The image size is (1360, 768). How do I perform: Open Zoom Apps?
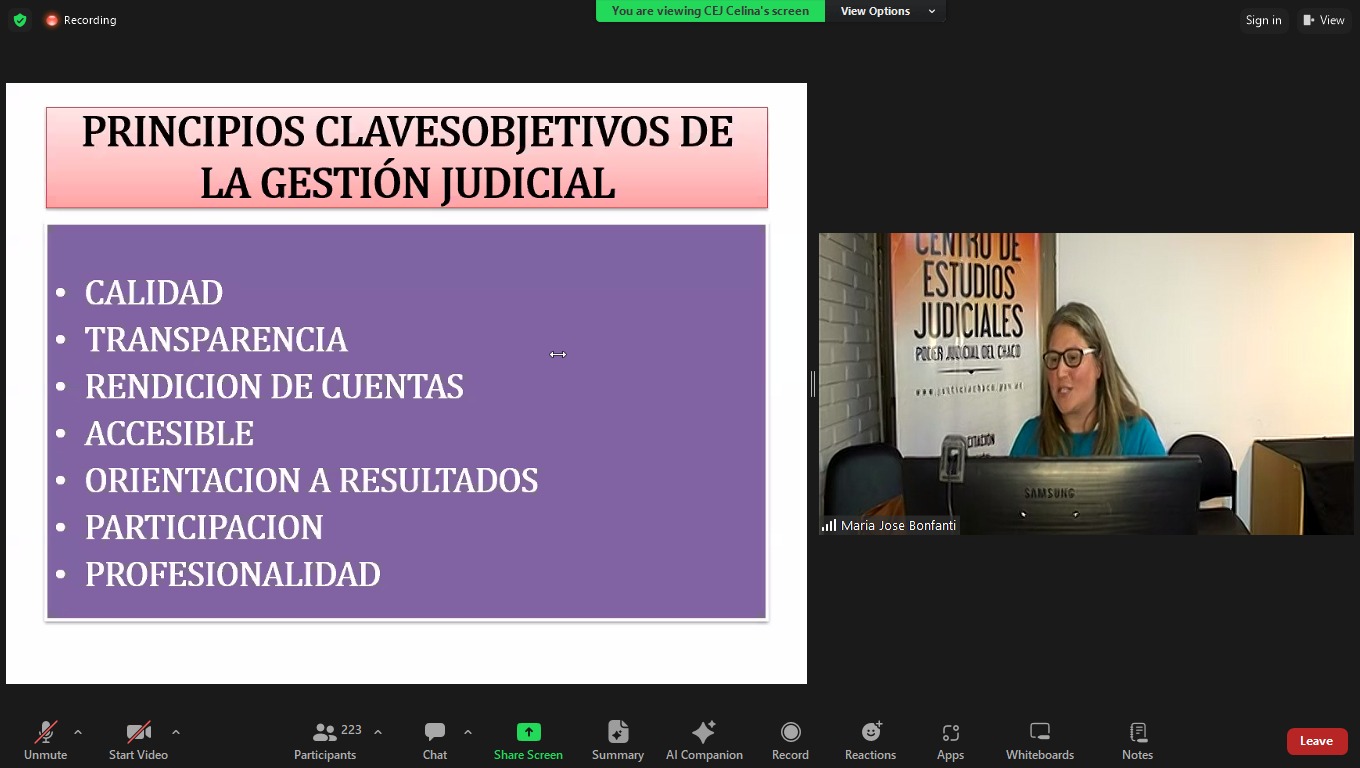(x=949, y=740)
